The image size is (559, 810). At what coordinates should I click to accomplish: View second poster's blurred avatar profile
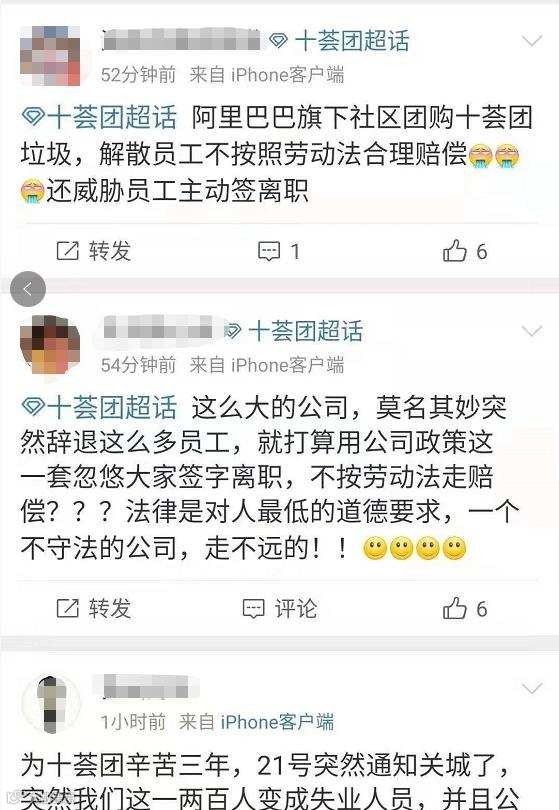pos(50,345)
